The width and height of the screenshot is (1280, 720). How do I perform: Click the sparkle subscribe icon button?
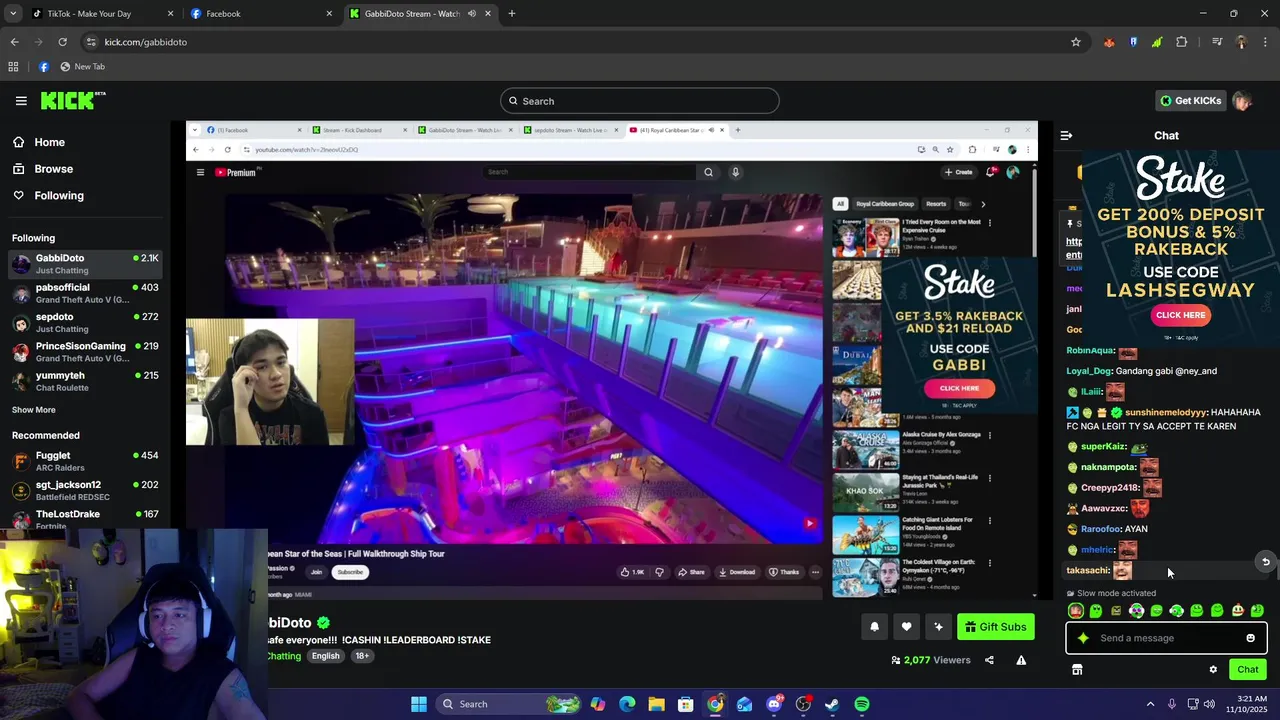(938, 627)
